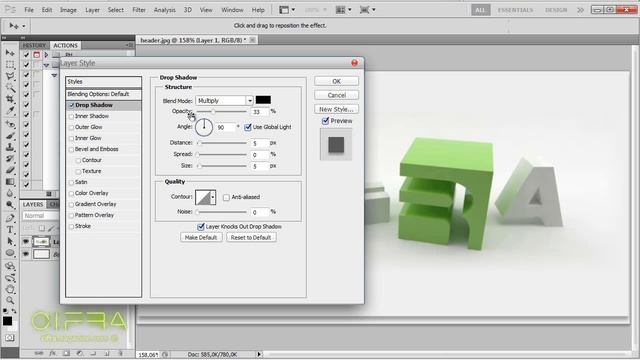The image size is (640, 360).
Task: Select the Magic Wand tool
Action: click(x=10, y=87)
